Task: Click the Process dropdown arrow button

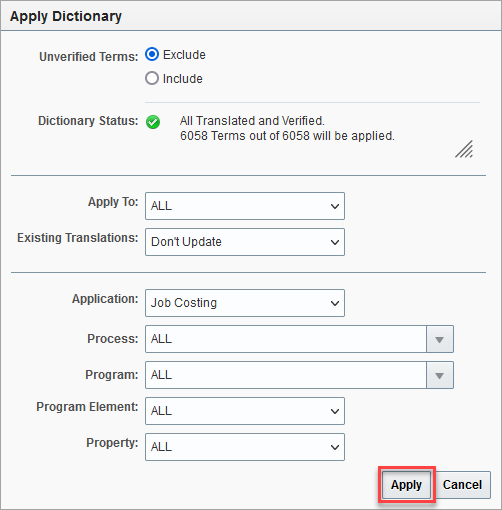Action: tap(440, 339)
